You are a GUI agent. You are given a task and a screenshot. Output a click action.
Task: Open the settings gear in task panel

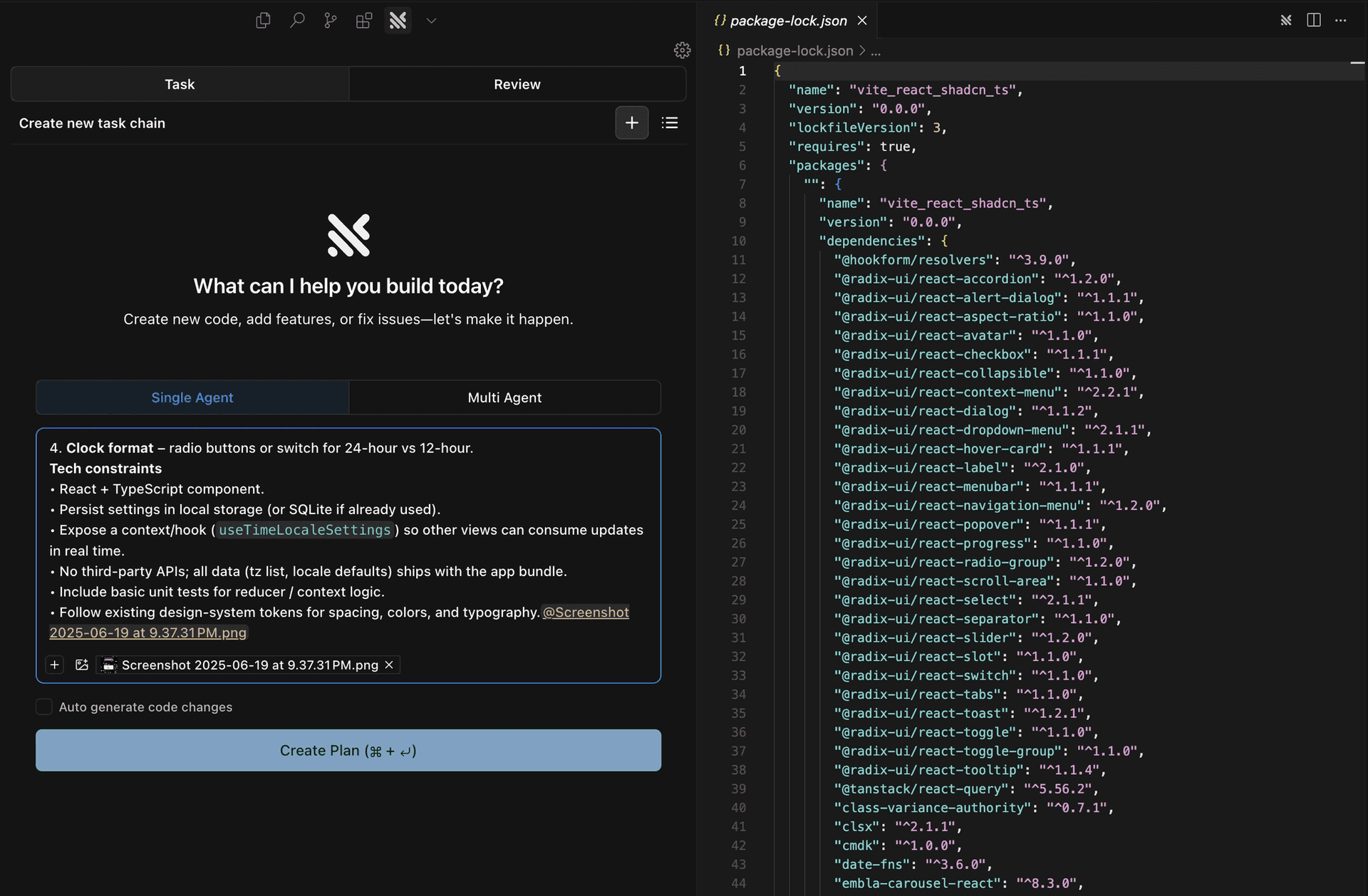[x=682, y=50]
